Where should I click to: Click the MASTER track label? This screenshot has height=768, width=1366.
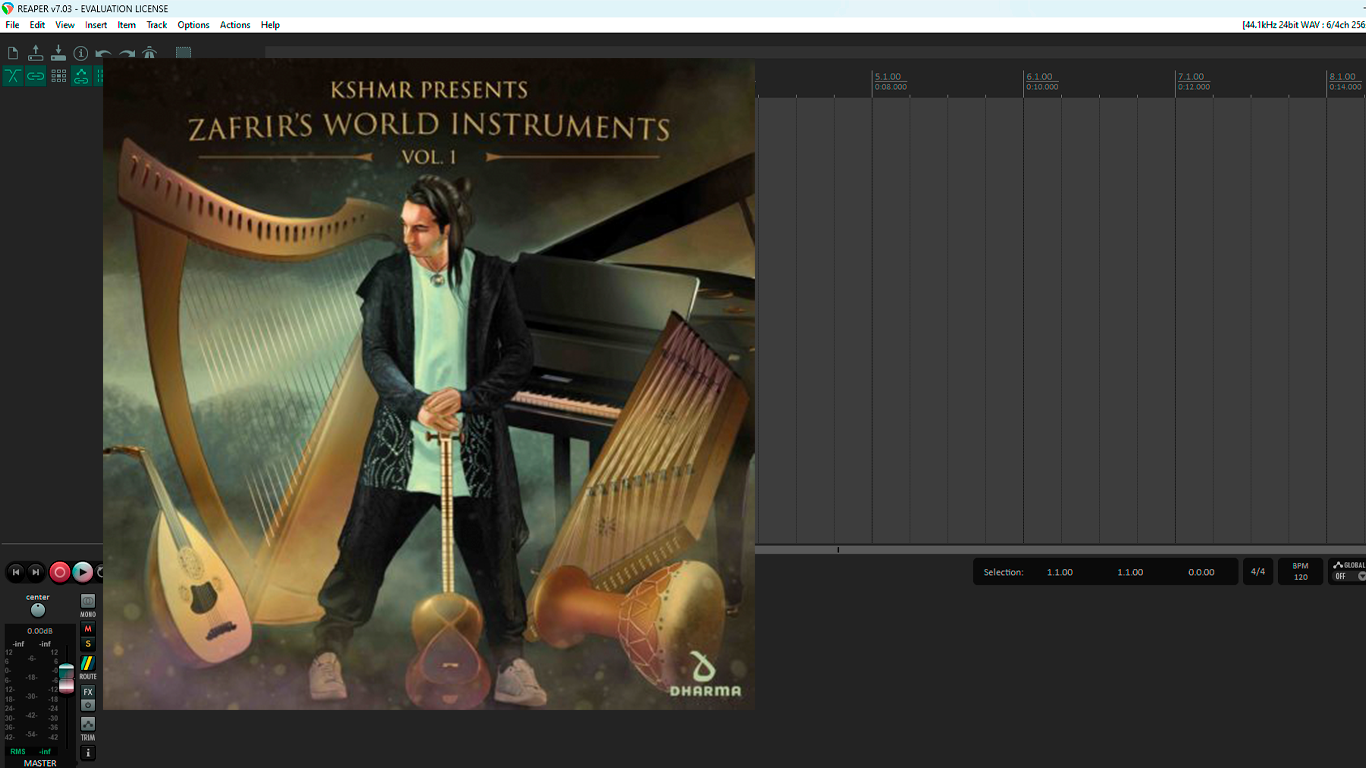40,763
